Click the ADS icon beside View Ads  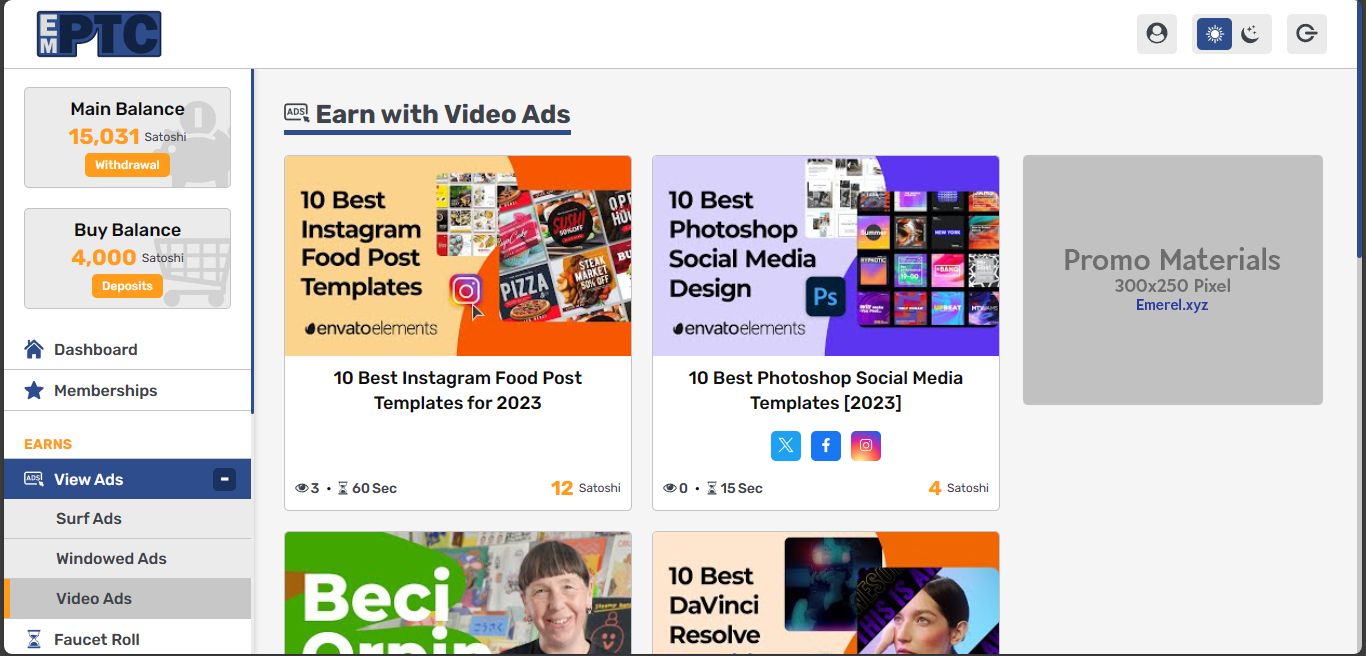(34, 479)
